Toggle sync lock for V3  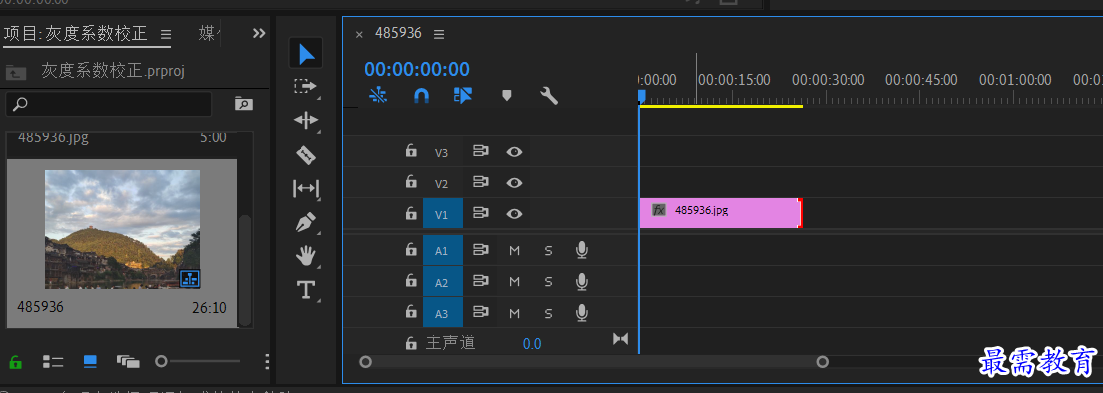pos(480,151)
